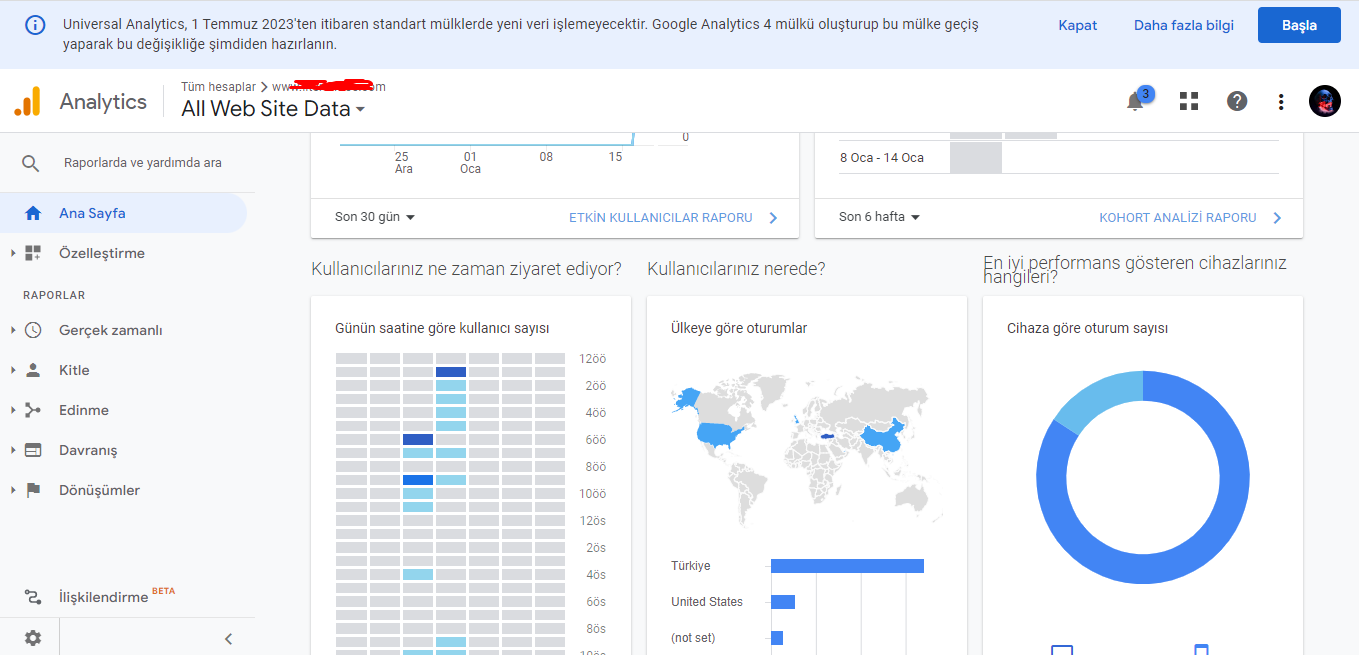Click the United States bar in country chart
The height and width of the screenshot is (655, 1359).
coord(783,602)
